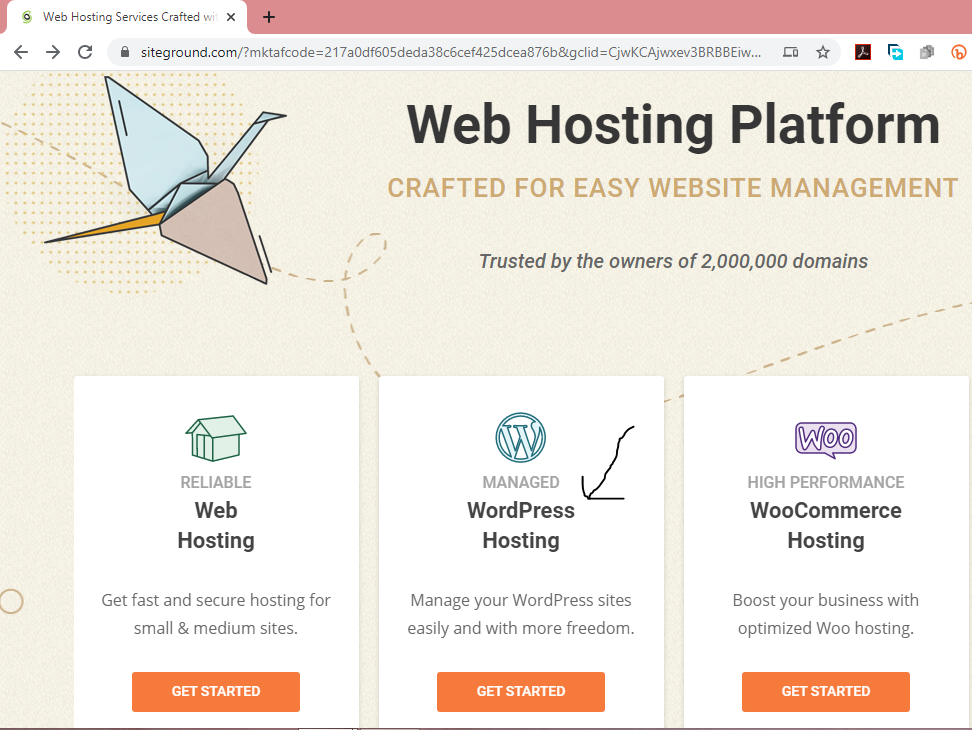Click CRAFTED FOR EASY WEBSITE MANAGEMENT subtitle
This screenshot has width=972, height=730.
point(673,188)
